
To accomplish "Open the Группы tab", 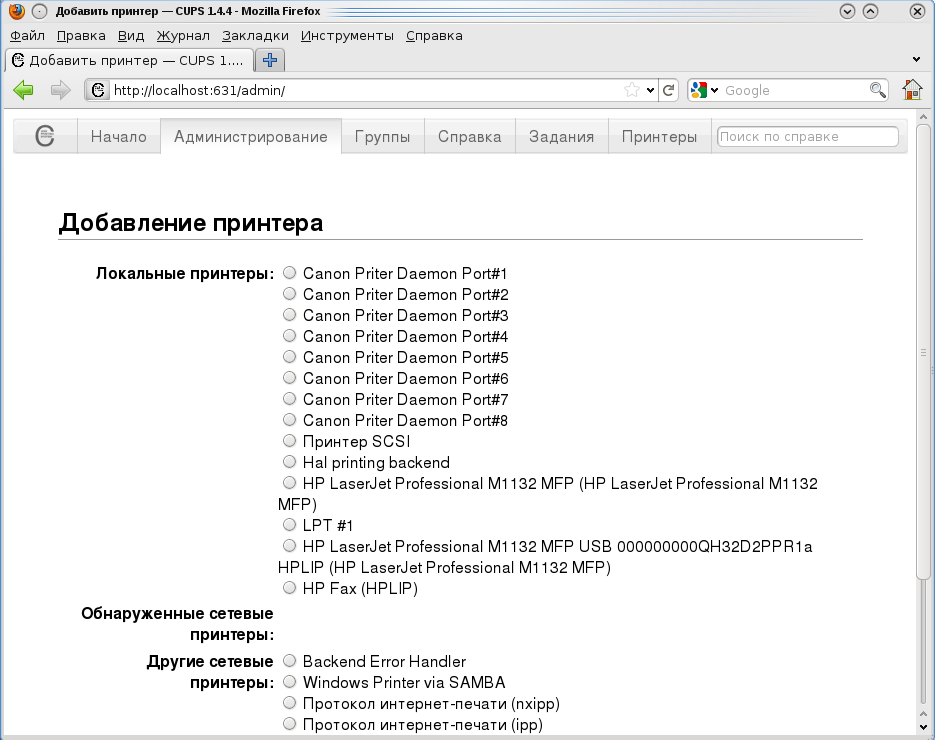I will tap(382, 136).
